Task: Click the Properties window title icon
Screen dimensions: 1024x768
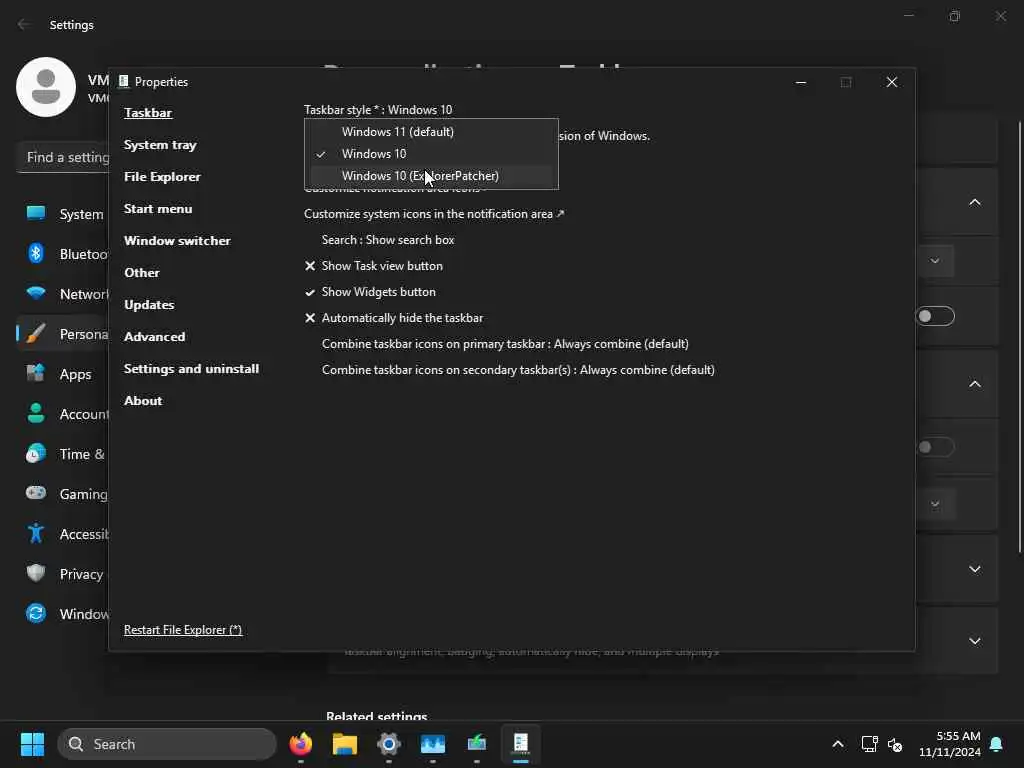Action: click(123, 82)
